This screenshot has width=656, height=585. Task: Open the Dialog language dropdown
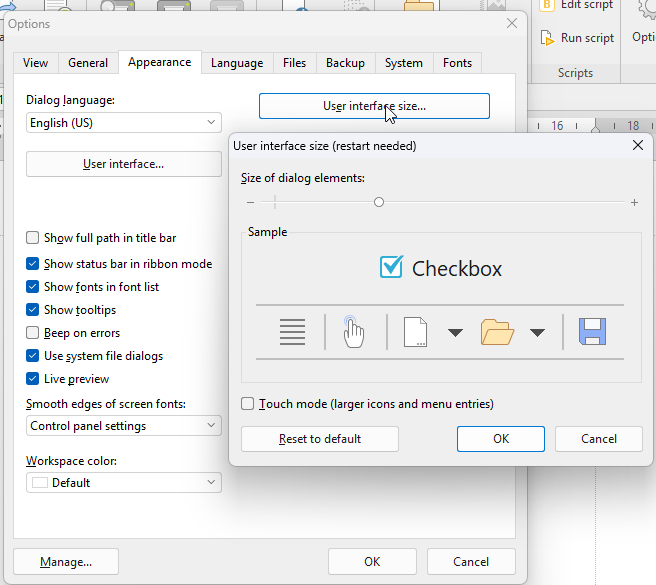point(124,123)
